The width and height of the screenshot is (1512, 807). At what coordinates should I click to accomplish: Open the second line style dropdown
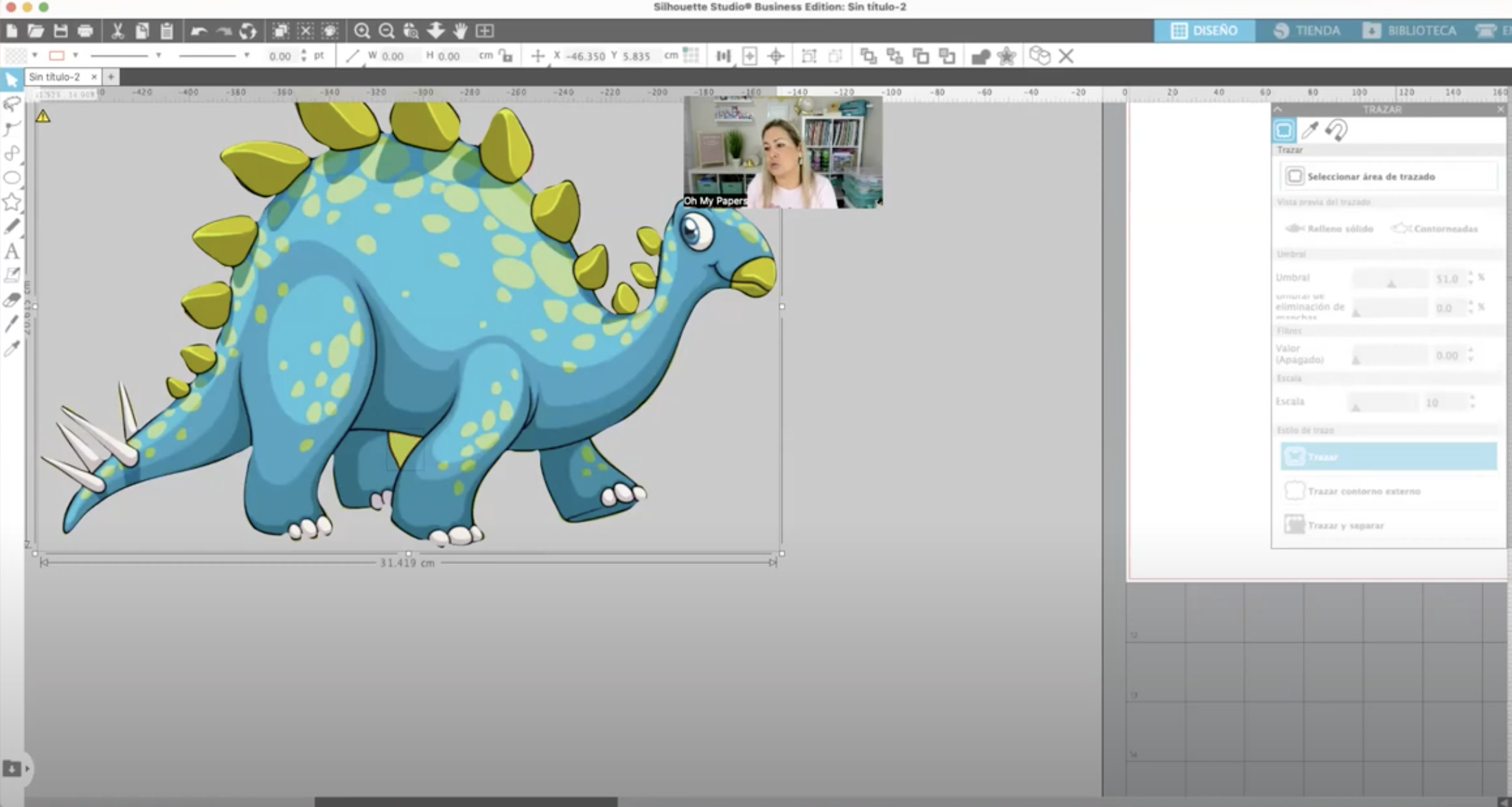click(247, 56)
